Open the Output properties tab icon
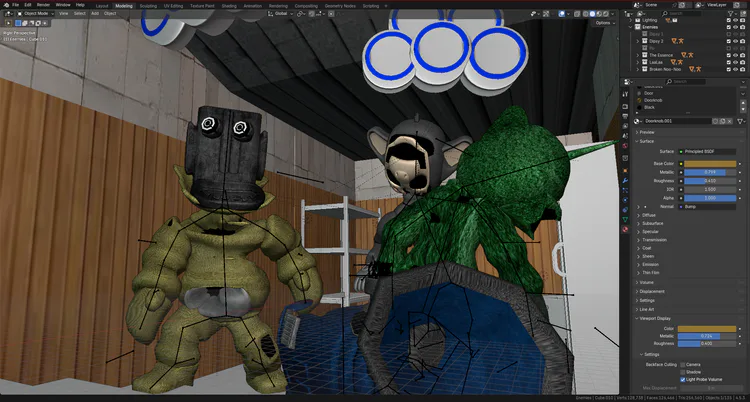This screenshot has width=750, height=402. pos(625,116)
